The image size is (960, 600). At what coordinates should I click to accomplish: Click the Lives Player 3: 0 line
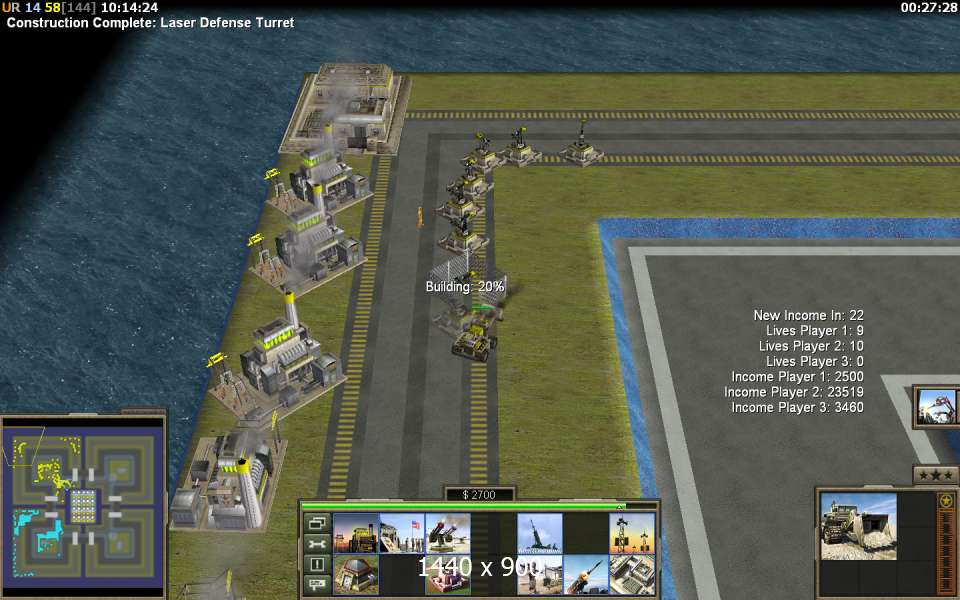pyautogui.click(x=815, y=361)
